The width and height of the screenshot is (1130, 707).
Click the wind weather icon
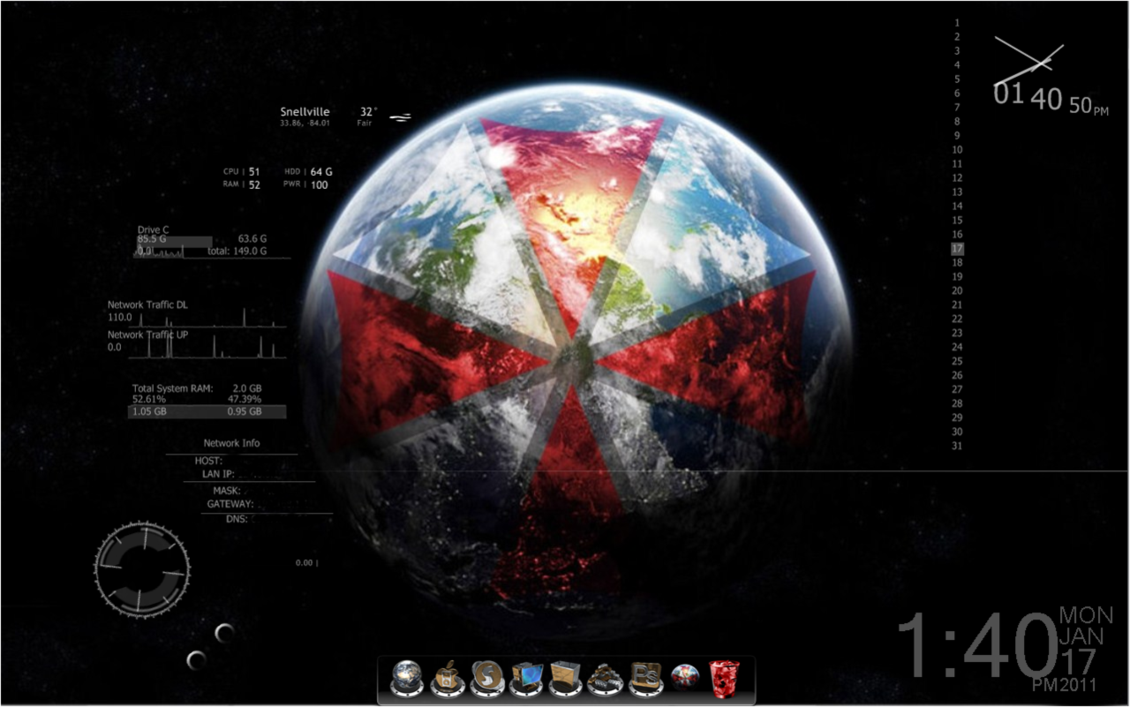pos(401,116)
